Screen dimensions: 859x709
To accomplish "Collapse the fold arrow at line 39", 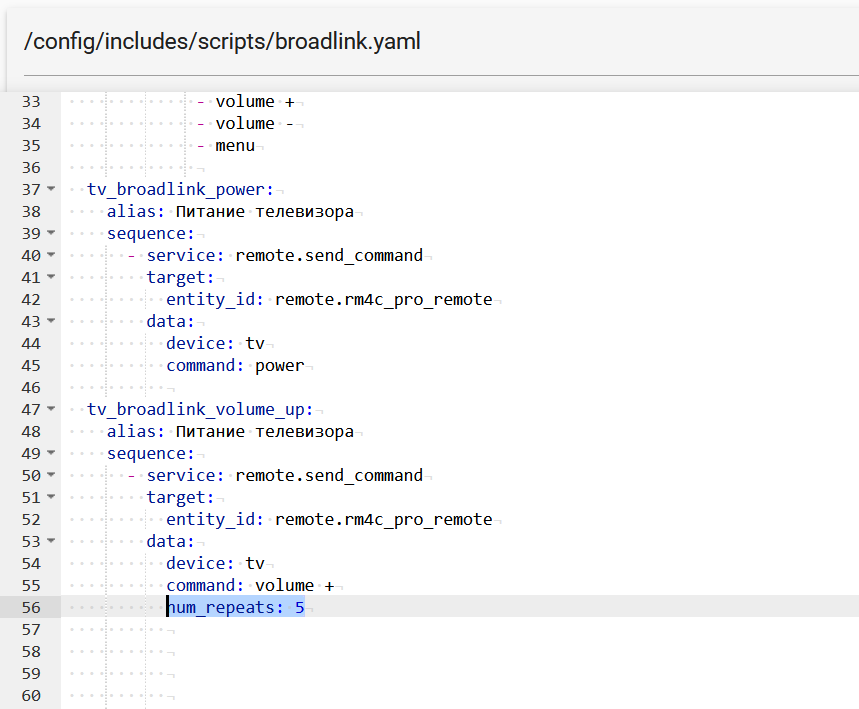I will tap(51, 232).
